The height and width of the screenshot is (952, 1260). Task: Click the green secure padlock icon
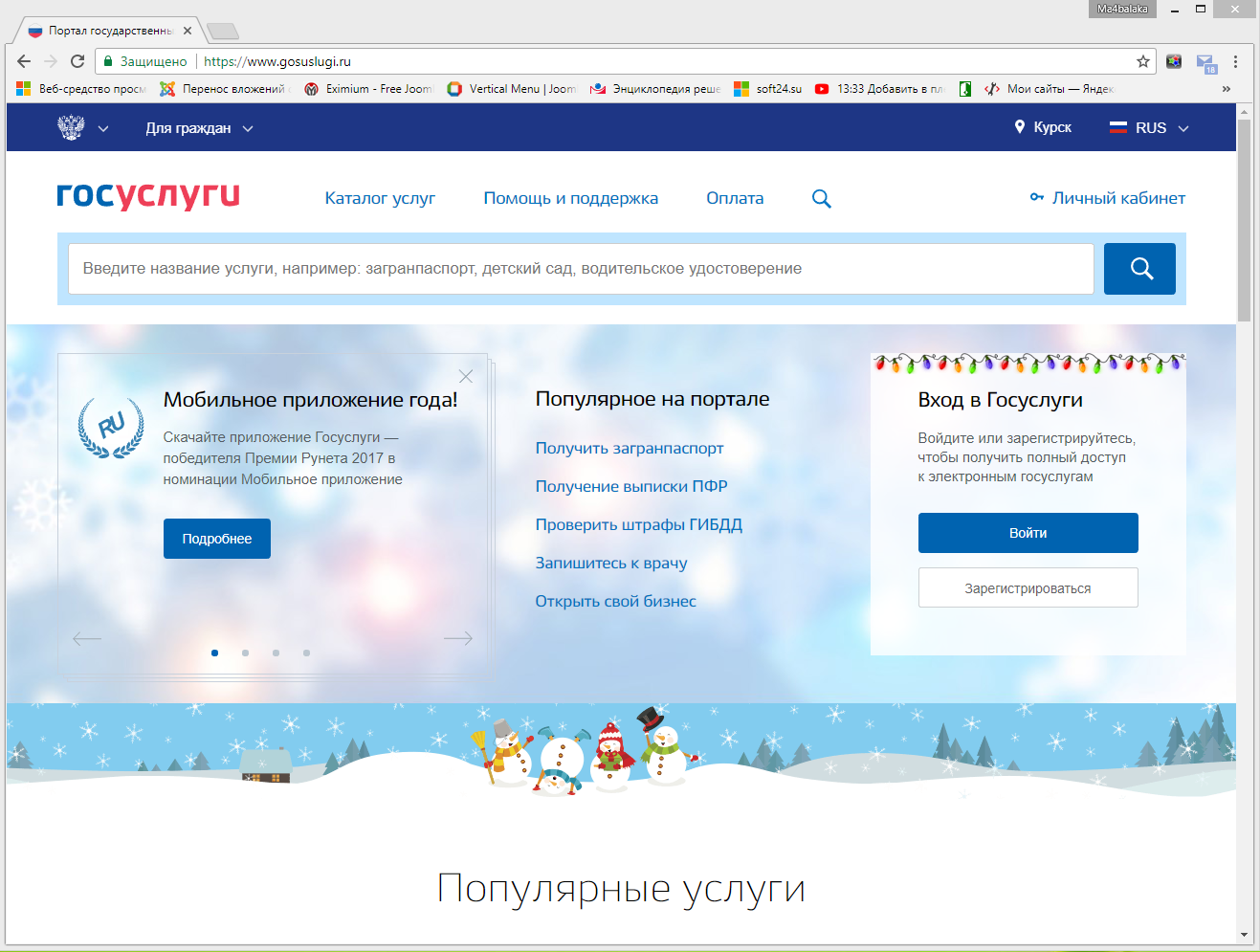point(107,61)
